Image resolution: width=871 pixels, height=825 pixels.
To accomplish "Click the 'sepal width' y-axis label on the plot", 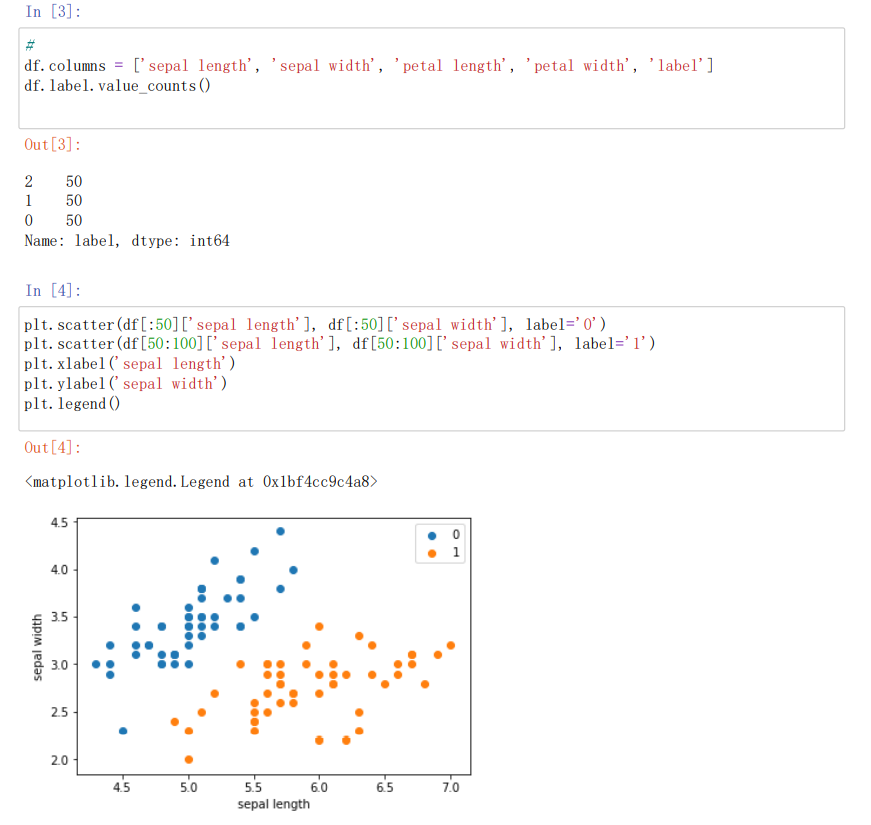I will tap(37, 647).
